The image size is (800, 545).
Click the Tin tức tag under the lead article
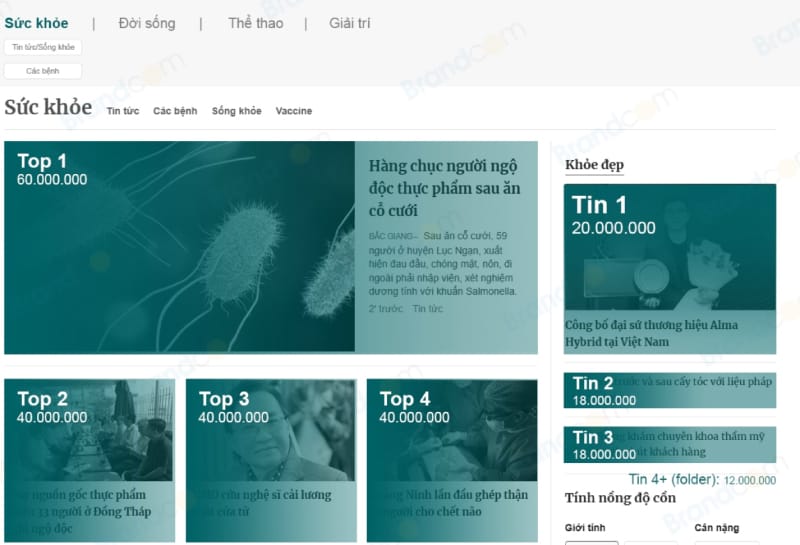tap(427, 309)
